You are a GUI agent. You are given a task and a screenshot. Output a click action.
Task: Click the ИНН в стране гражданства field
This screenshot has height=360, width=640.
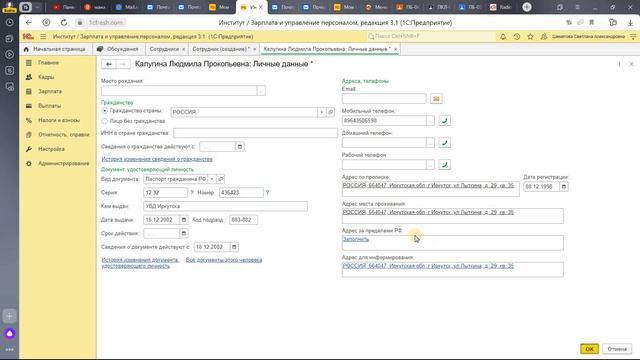point(256,133)
